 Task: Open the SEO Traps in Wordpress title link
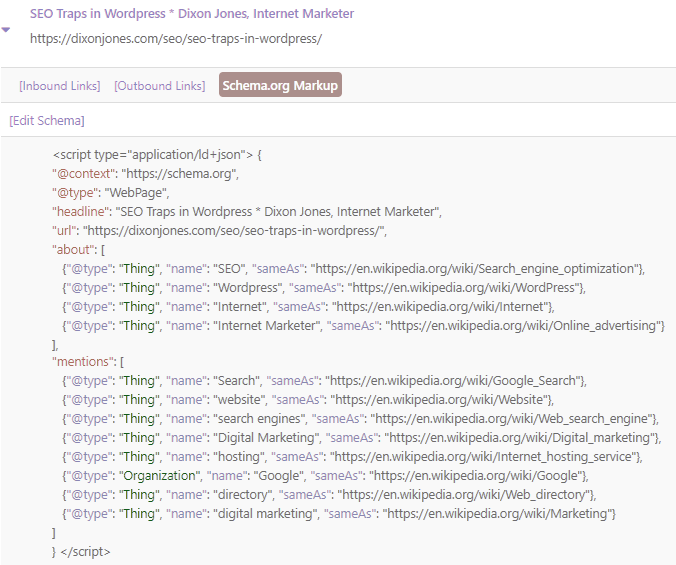[x=192, y=14]
